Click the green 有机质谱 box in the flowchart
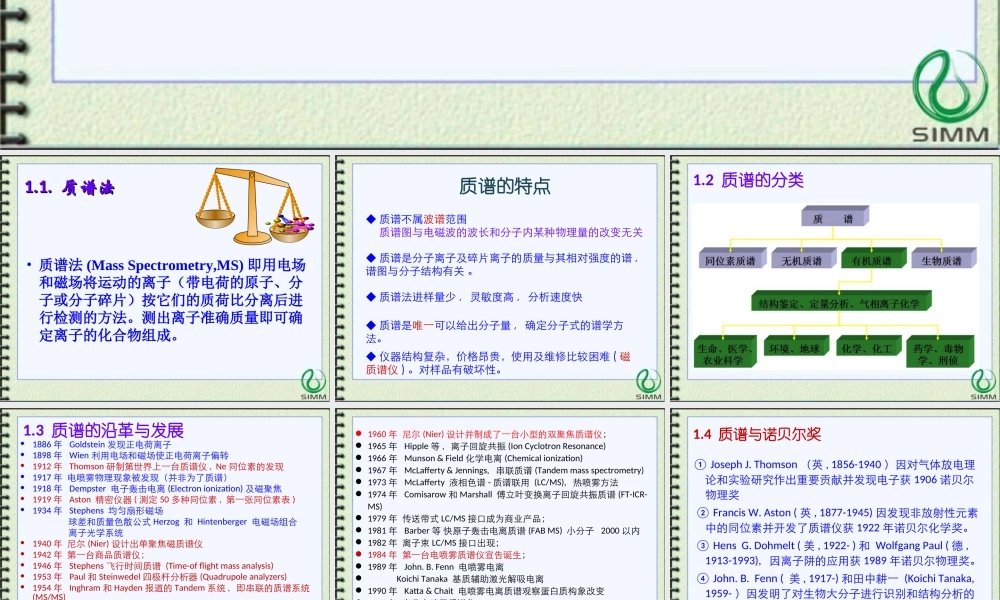 coord(872,257)
